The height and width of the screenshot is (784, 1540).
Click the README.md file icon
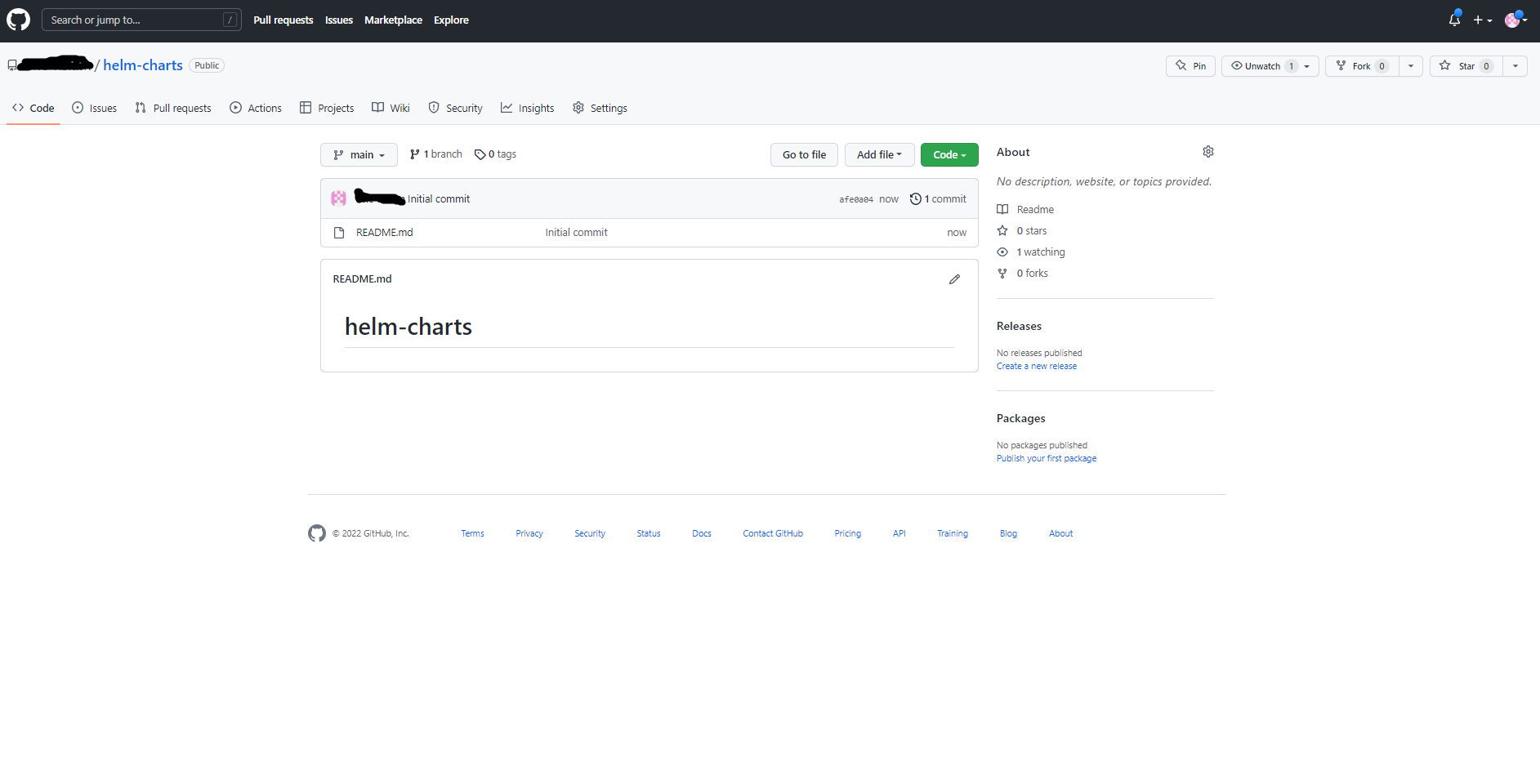click(339, 233)
